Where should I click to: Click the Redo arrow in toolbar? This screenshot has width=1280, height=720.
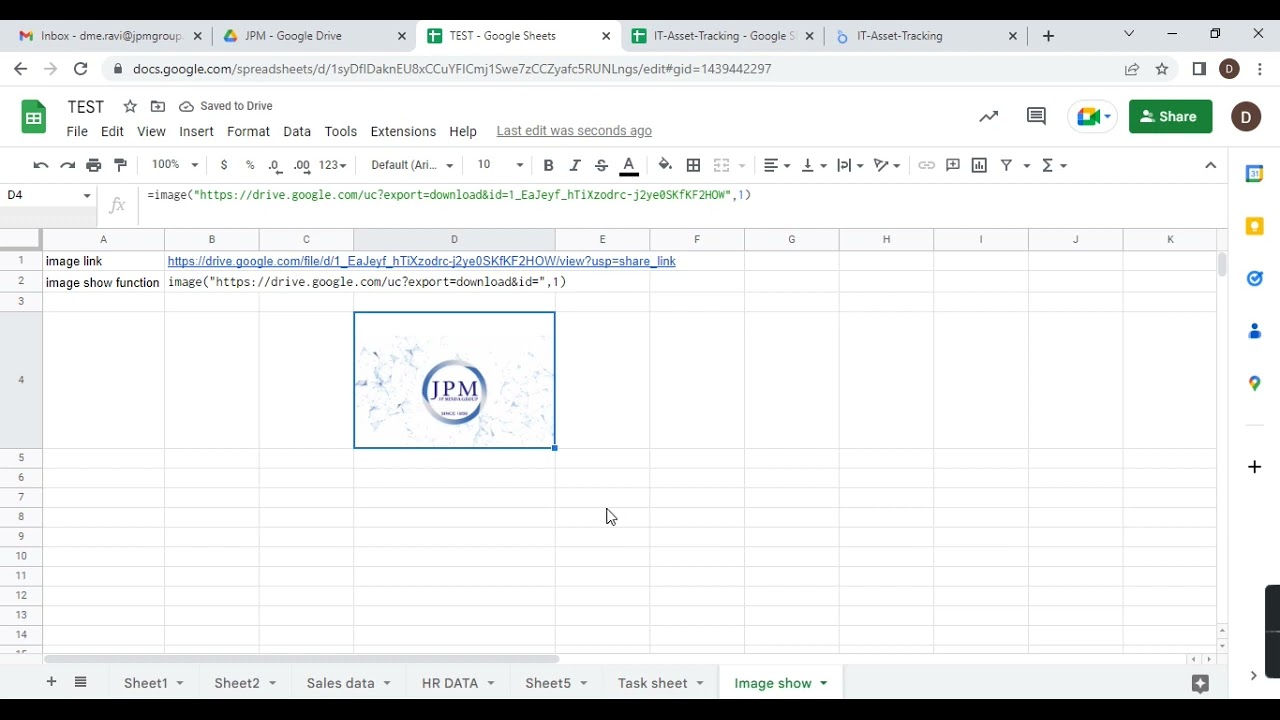point(67,165)
